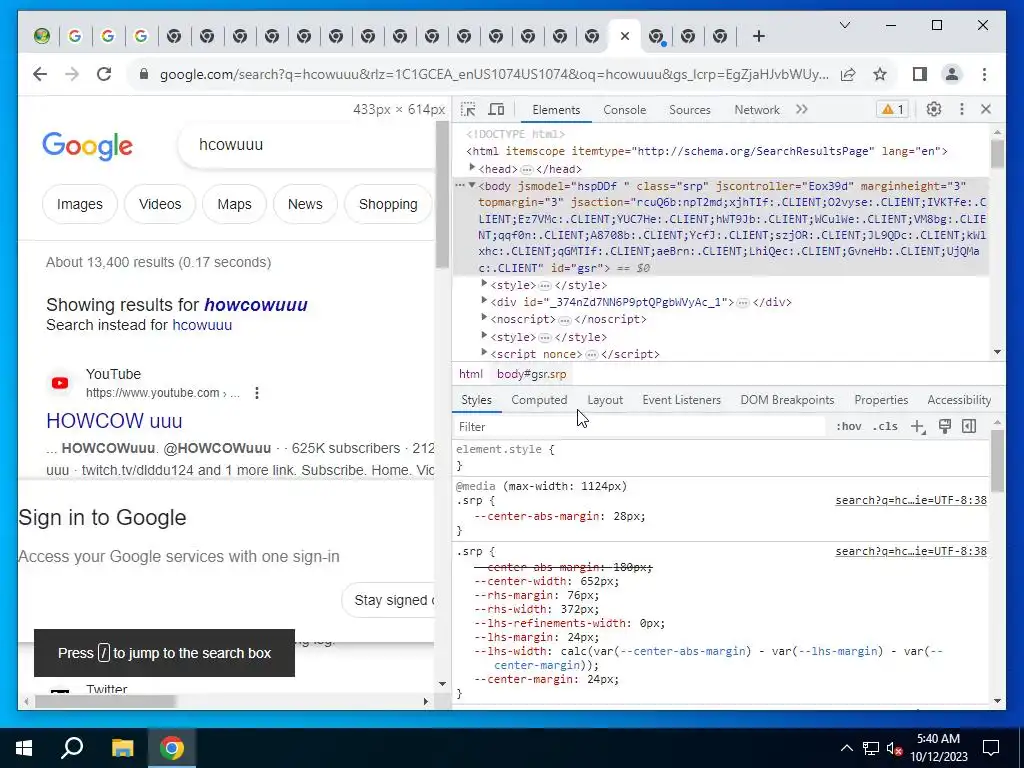Open the Computed styles tab
Image resolution: width=1024 pixels, height=768 pixels.
point(539,400)
